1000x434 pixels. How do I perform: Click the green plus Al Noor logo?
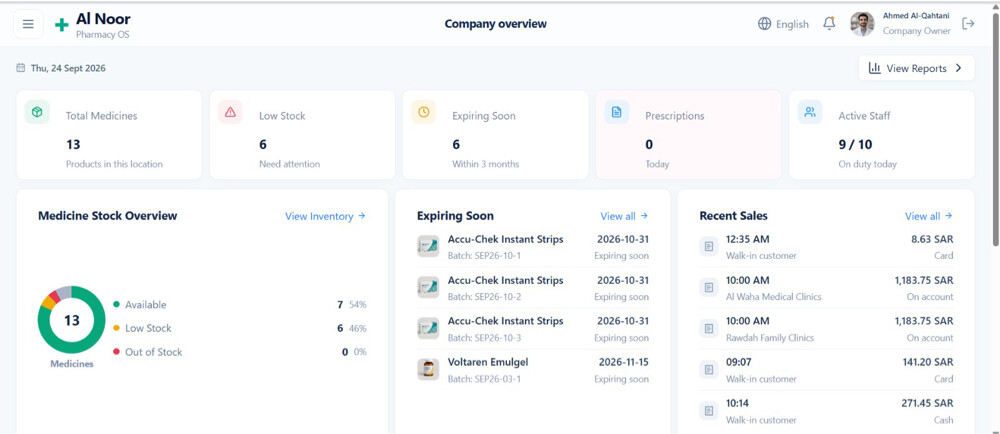coord(62,25)
